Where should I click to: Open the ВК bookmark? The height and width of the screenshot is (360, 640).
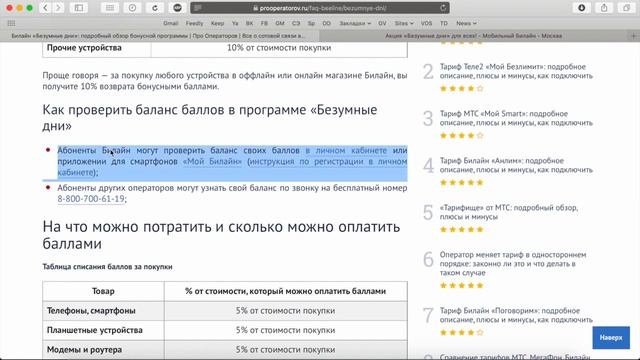point(249,23)
